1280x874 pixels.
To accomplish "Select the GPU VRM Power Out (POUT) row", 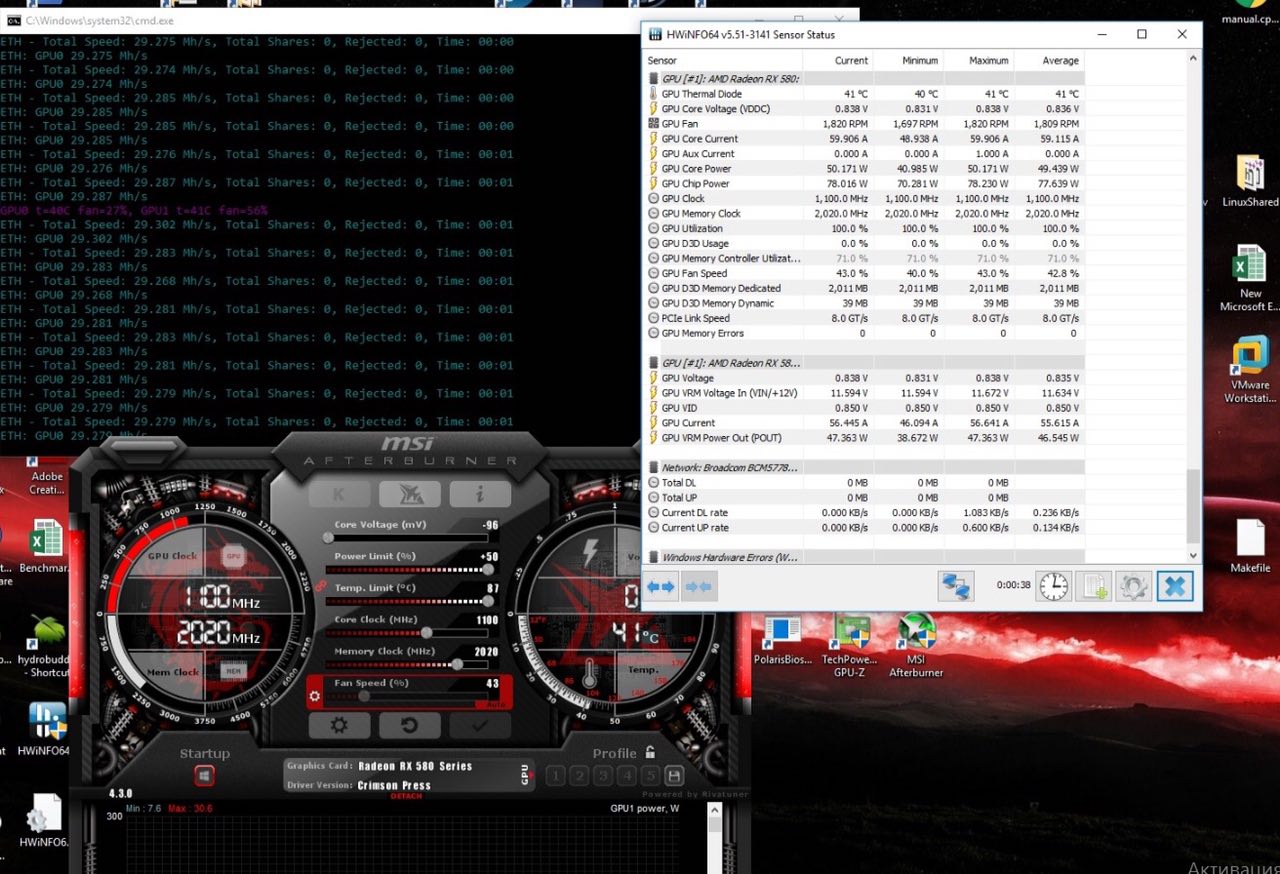I will pos(865,438).
